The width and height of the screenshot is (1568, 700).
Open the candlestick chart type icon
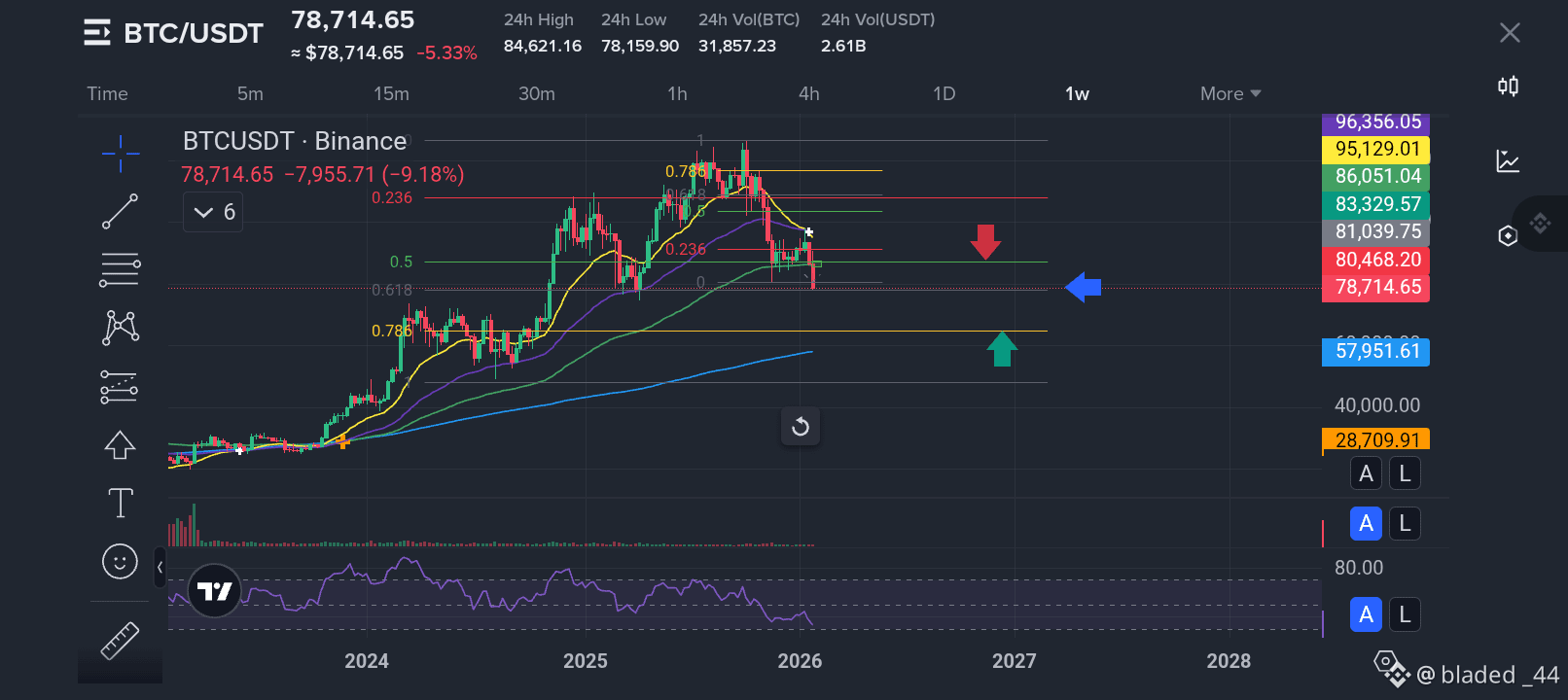pyautogui.click(x=1509, y=87)
